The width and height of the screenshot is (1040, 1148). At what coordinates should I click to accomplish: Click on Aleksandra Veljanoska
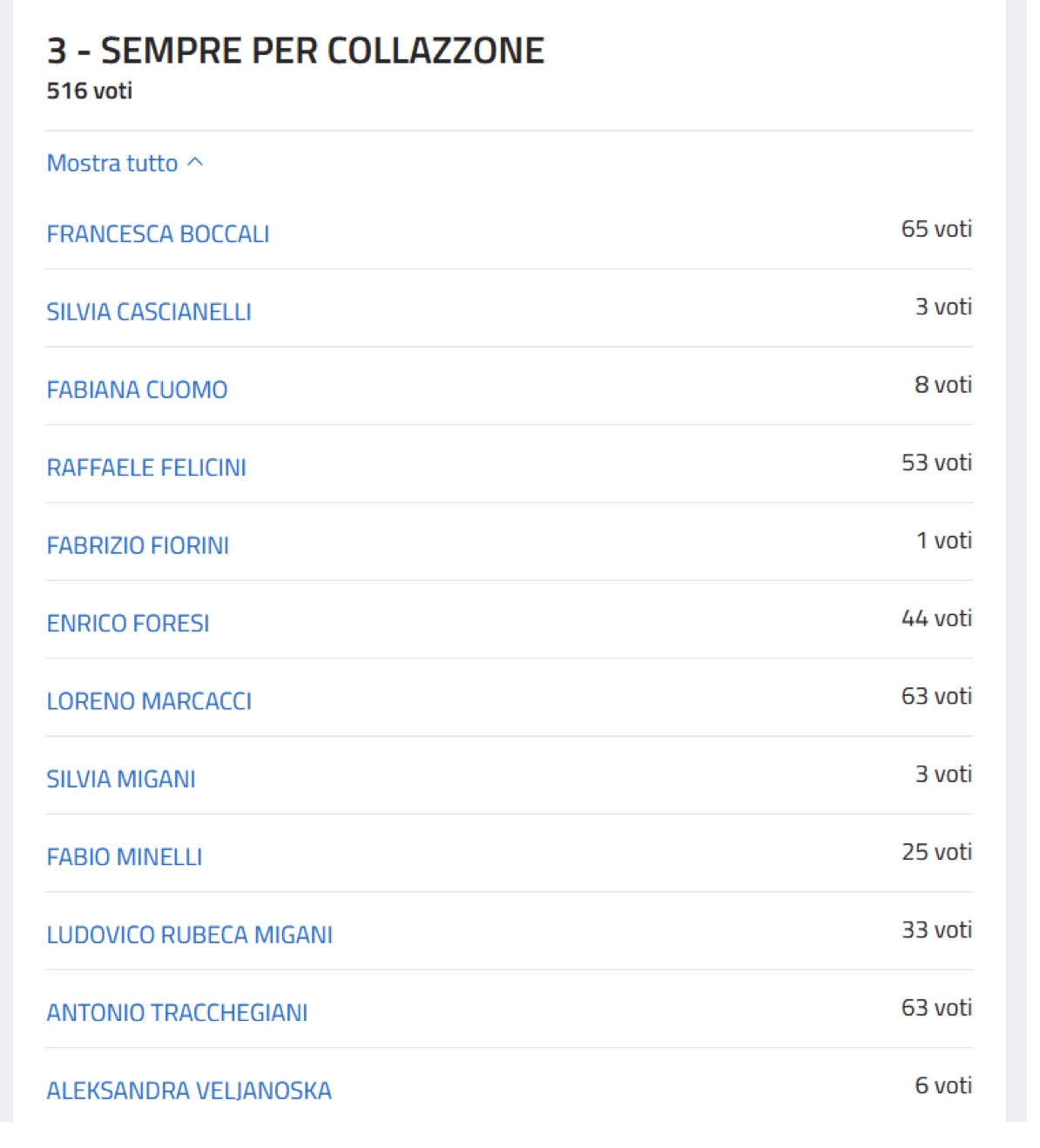(x=189, y=1091)
